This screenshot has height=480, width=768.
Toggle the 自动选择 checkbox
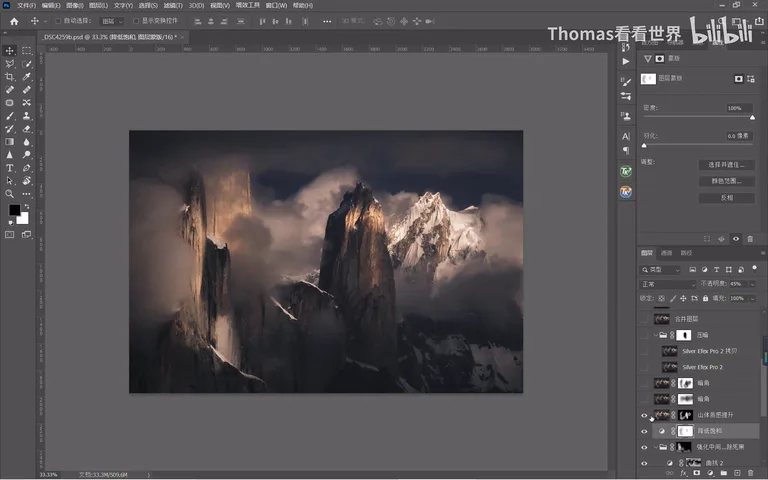pyautogui.click(x=58, y=21)
